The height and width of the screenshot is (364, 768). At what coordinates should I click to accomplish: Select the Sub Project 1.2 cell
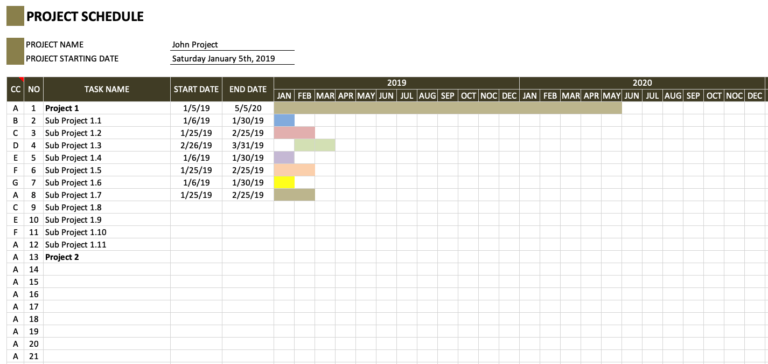pyautogui.click(x=107, y=133)
